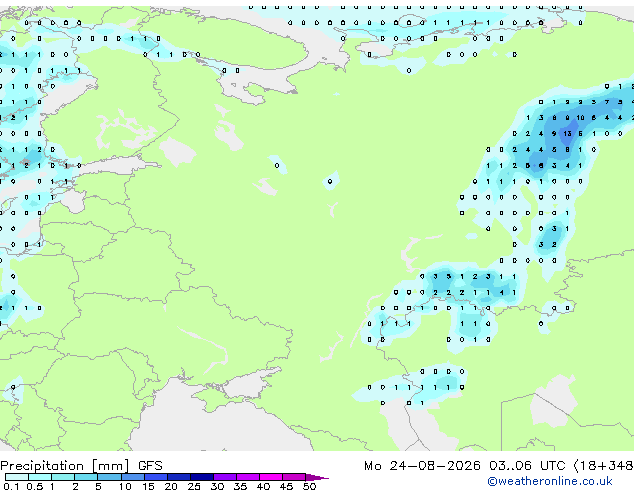
Task: Pick the 30–35 mm violet legend swatch
Action: coord(224,477)
